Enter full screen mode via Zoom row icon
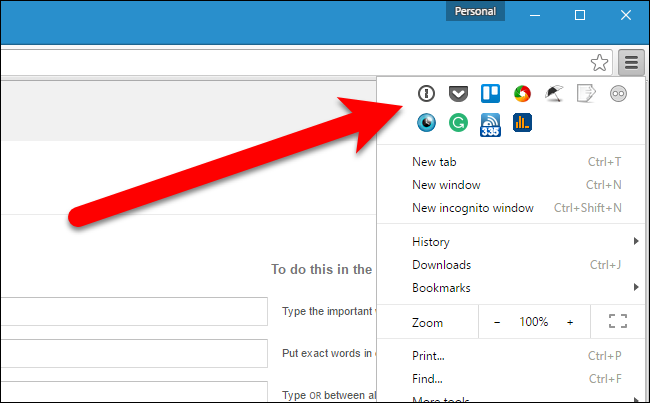This screenshot has width=650, height=403. click(618, 321)
